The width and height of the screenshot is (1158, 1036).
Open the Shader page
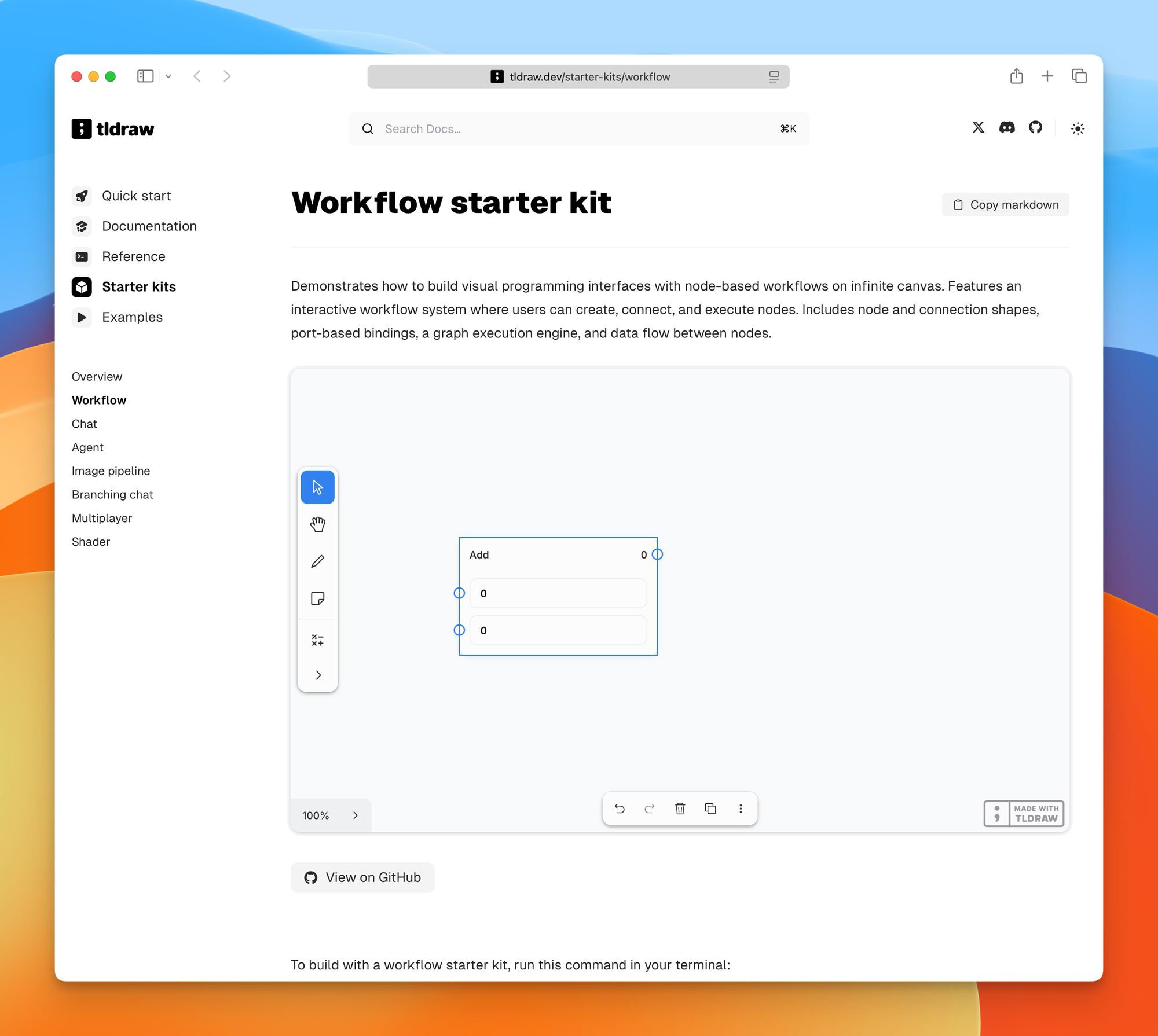click(91, 542)
